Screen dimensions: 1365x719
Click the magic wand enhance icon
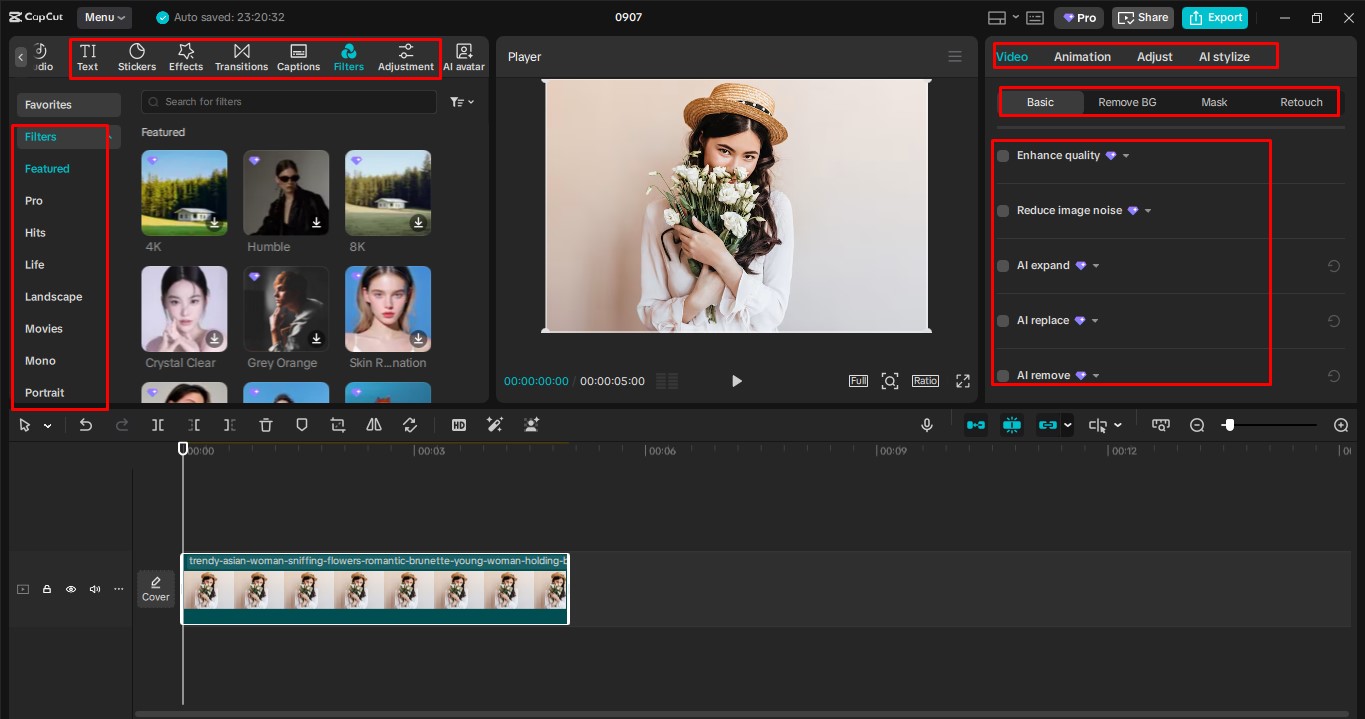pyautogui.click(x=494, y=425)
